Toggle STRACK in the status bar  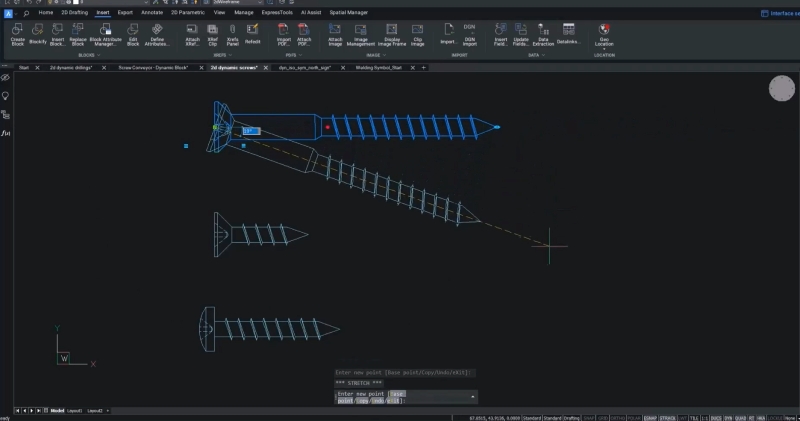(x=667, y=418)
